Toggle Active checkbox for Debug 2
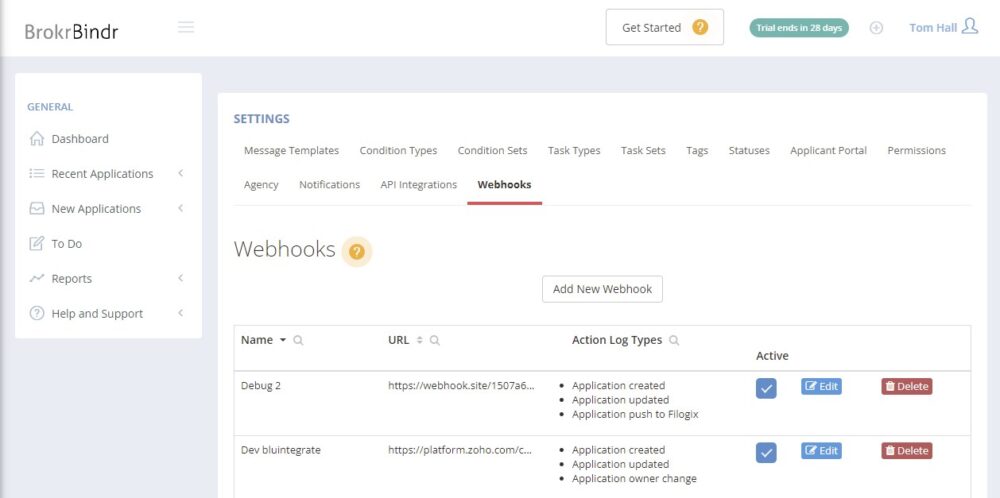Image resolution: width=1000 pixels, height=498 pixels. coord(766,388)
